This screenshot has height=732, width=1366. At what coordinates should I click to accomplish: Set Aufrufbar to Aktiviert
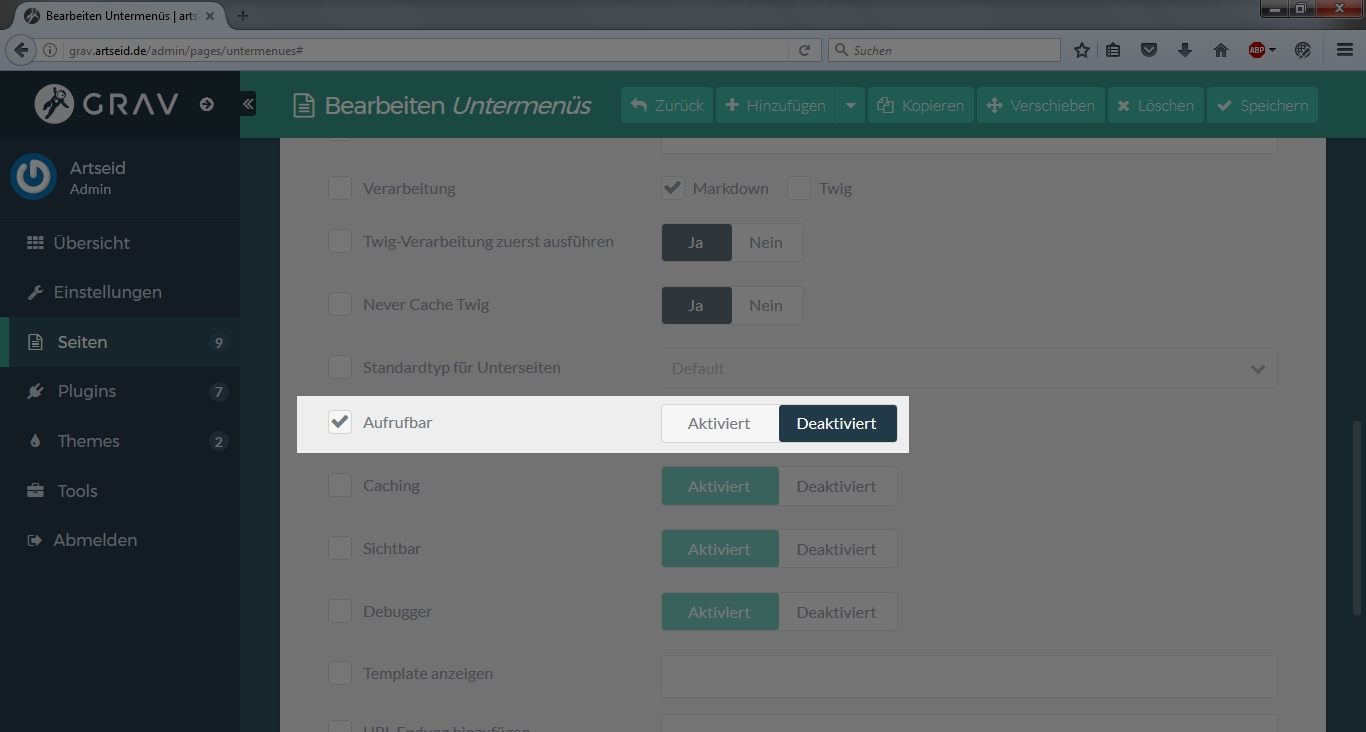(719, 423)
